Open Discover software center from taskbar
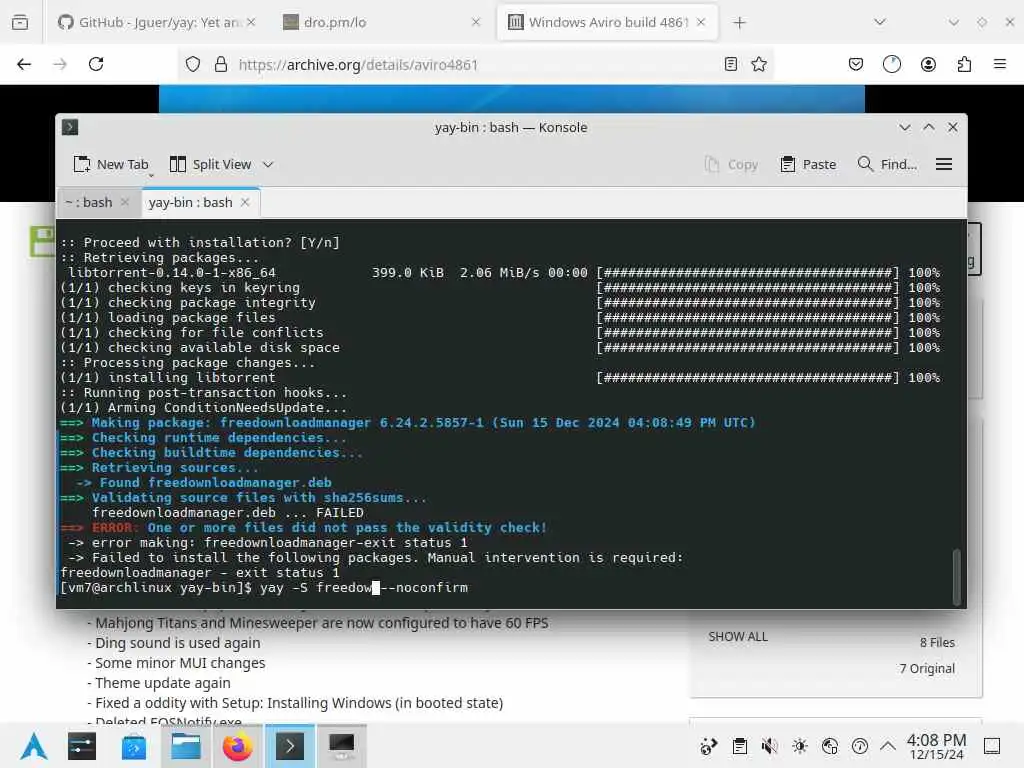This screenshot has height=768, width=1024. click(x=134, y=746)
